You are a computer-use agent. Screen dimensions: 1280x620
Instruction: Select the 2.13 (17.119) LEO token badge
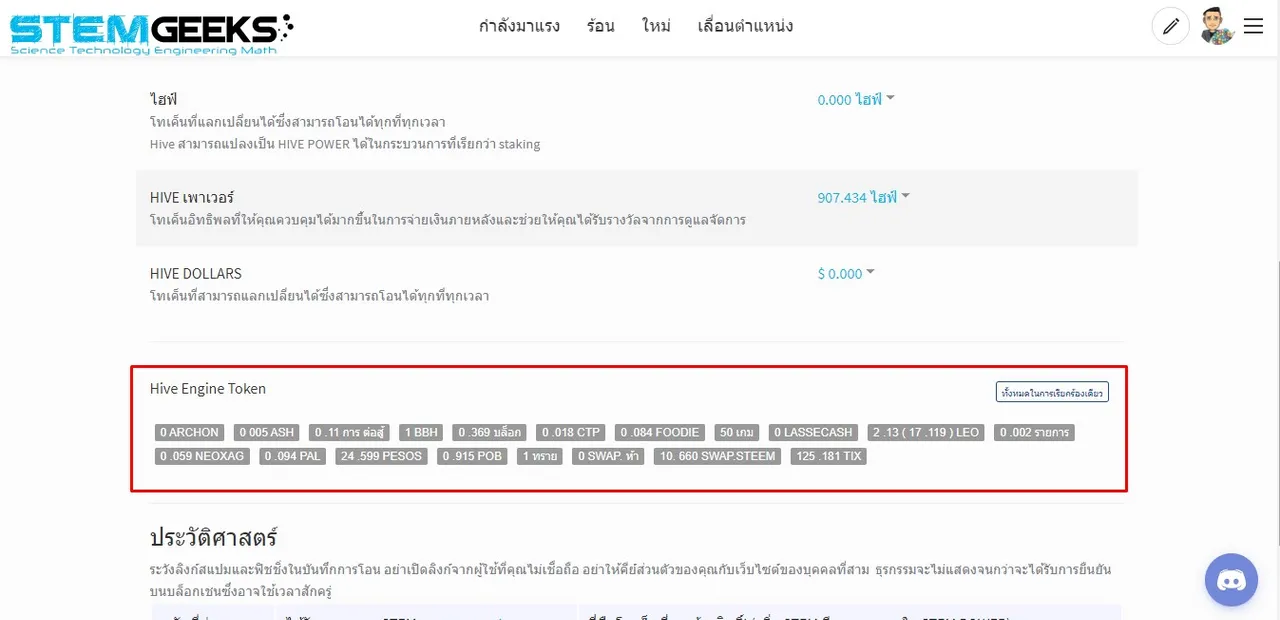click(926, 432)
